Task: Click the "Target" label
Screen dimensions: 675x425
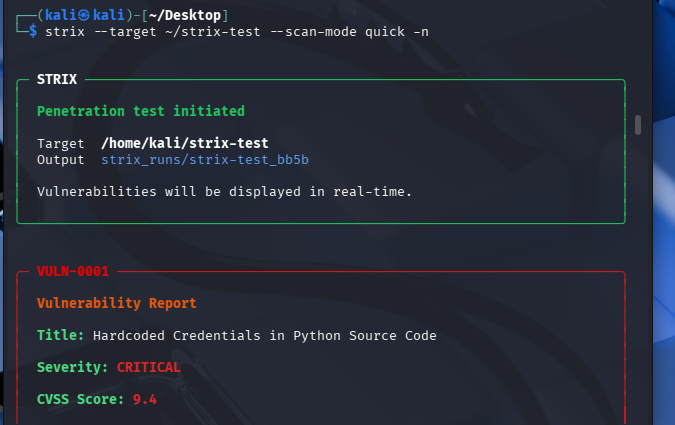Action: click(61, 143)
